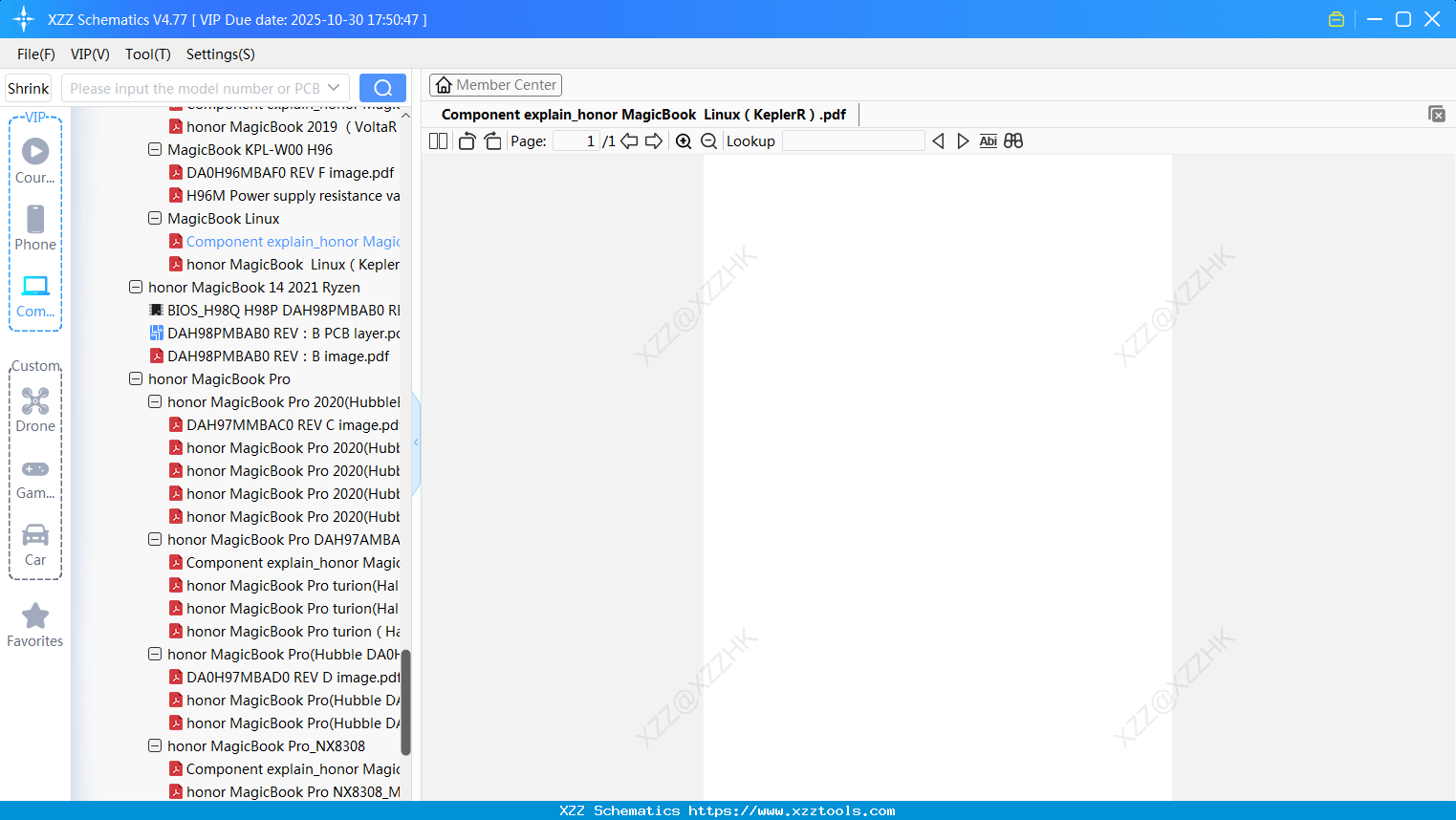Screen dimensions: 1456x820
Task: Collapse honor MagicBook Pro_NX8308 node
Action: coord(155,746)
